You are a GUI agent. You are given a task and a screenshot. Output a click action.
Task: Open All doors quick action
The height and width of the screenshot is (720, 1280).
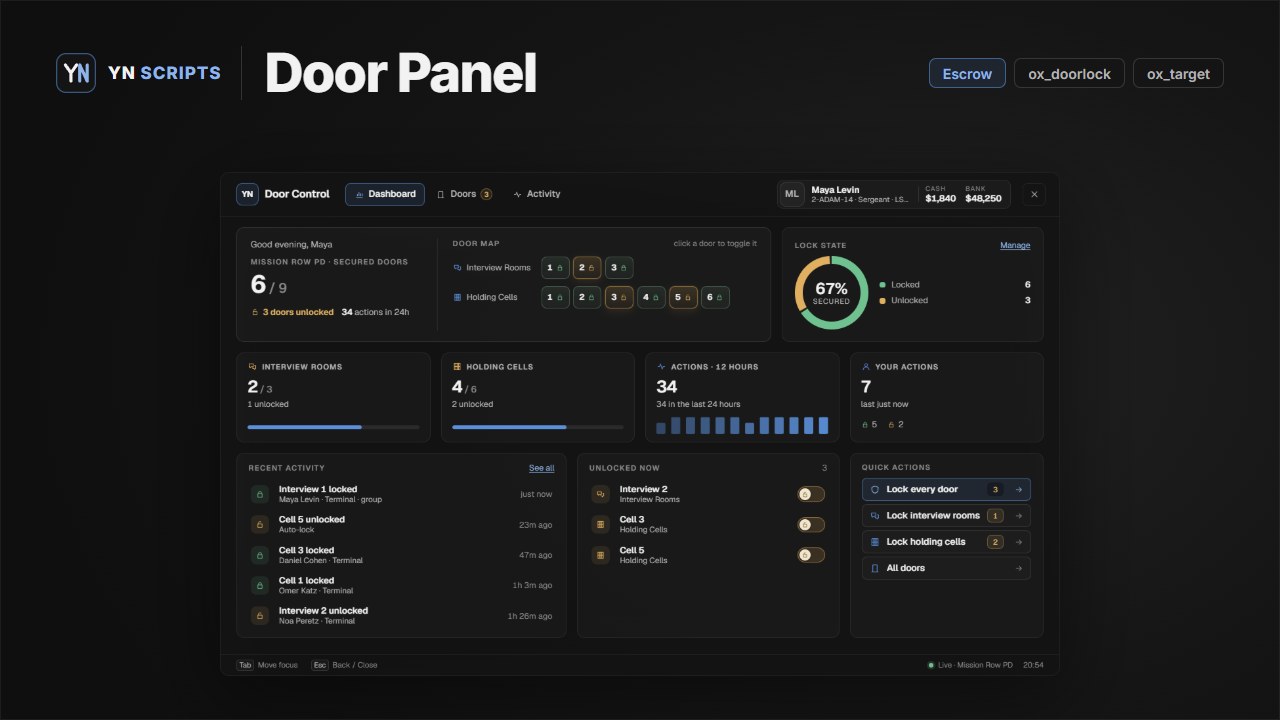coord(946,568)
